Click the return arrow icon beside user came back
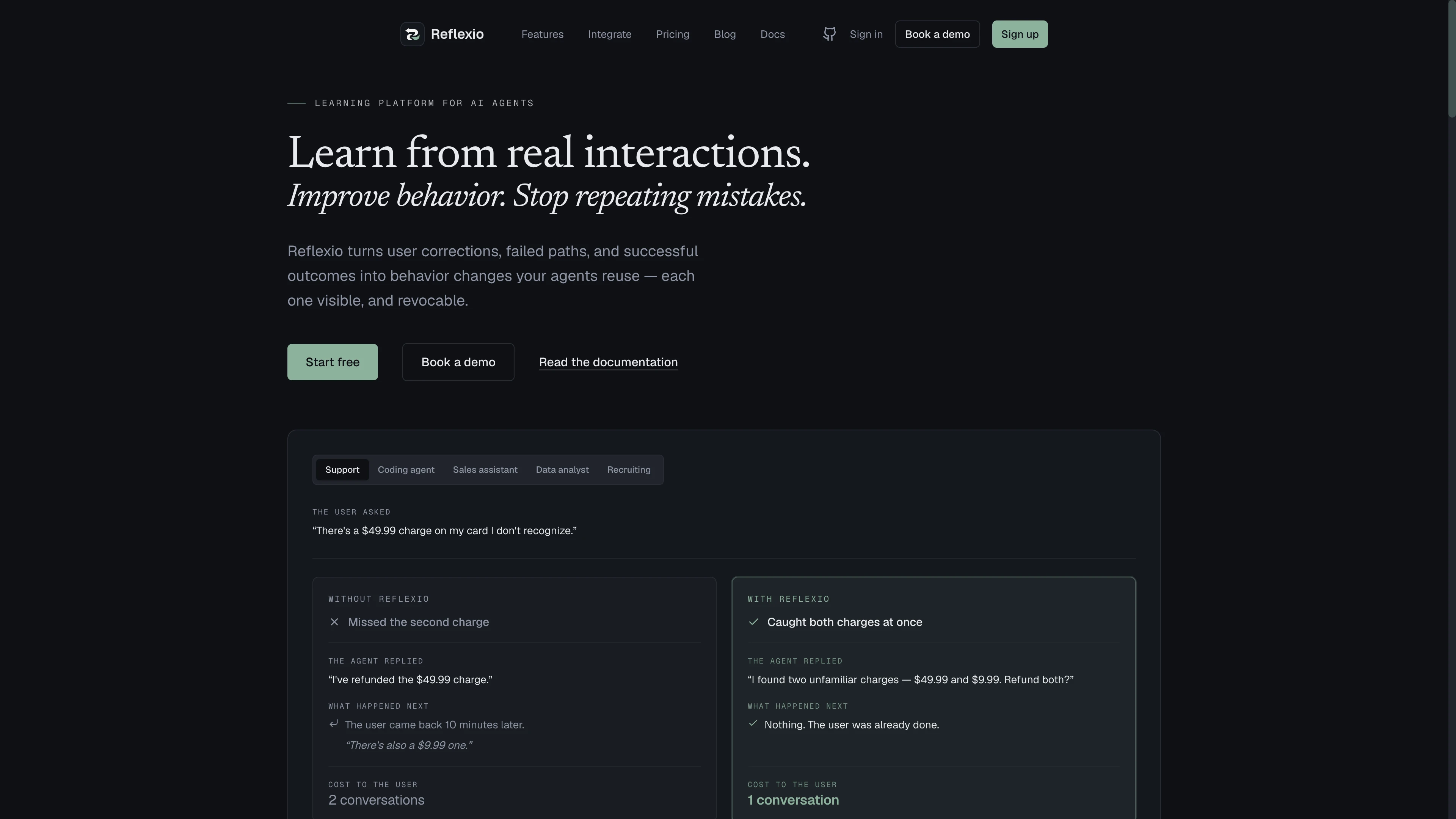 (x=334, y=723)
